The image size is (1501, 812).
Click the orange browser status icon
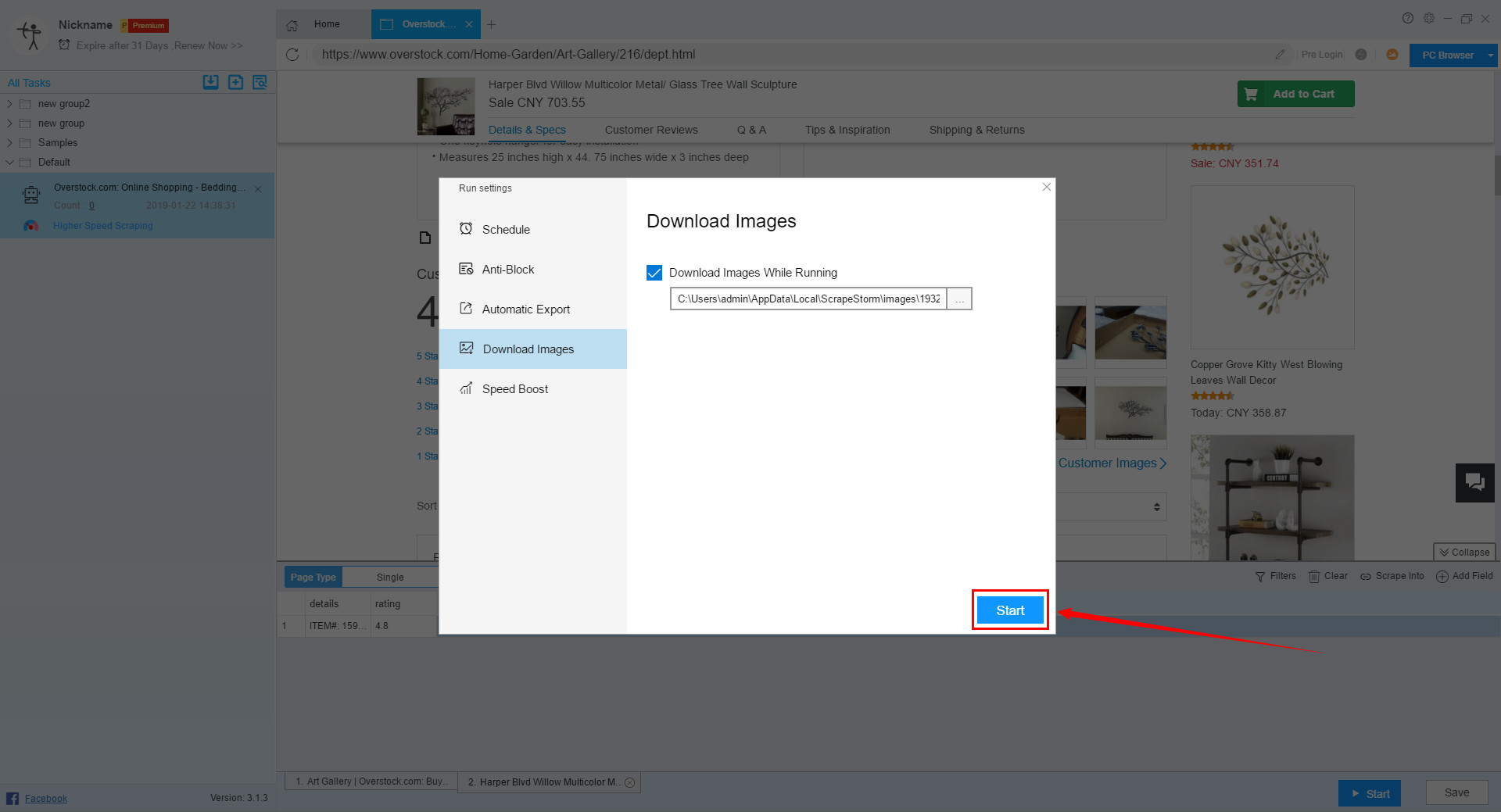click(1392, 55)
